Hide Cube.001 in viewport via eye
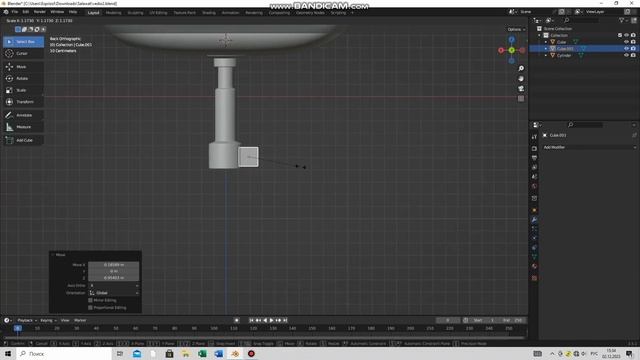 (x=626, y=49)
